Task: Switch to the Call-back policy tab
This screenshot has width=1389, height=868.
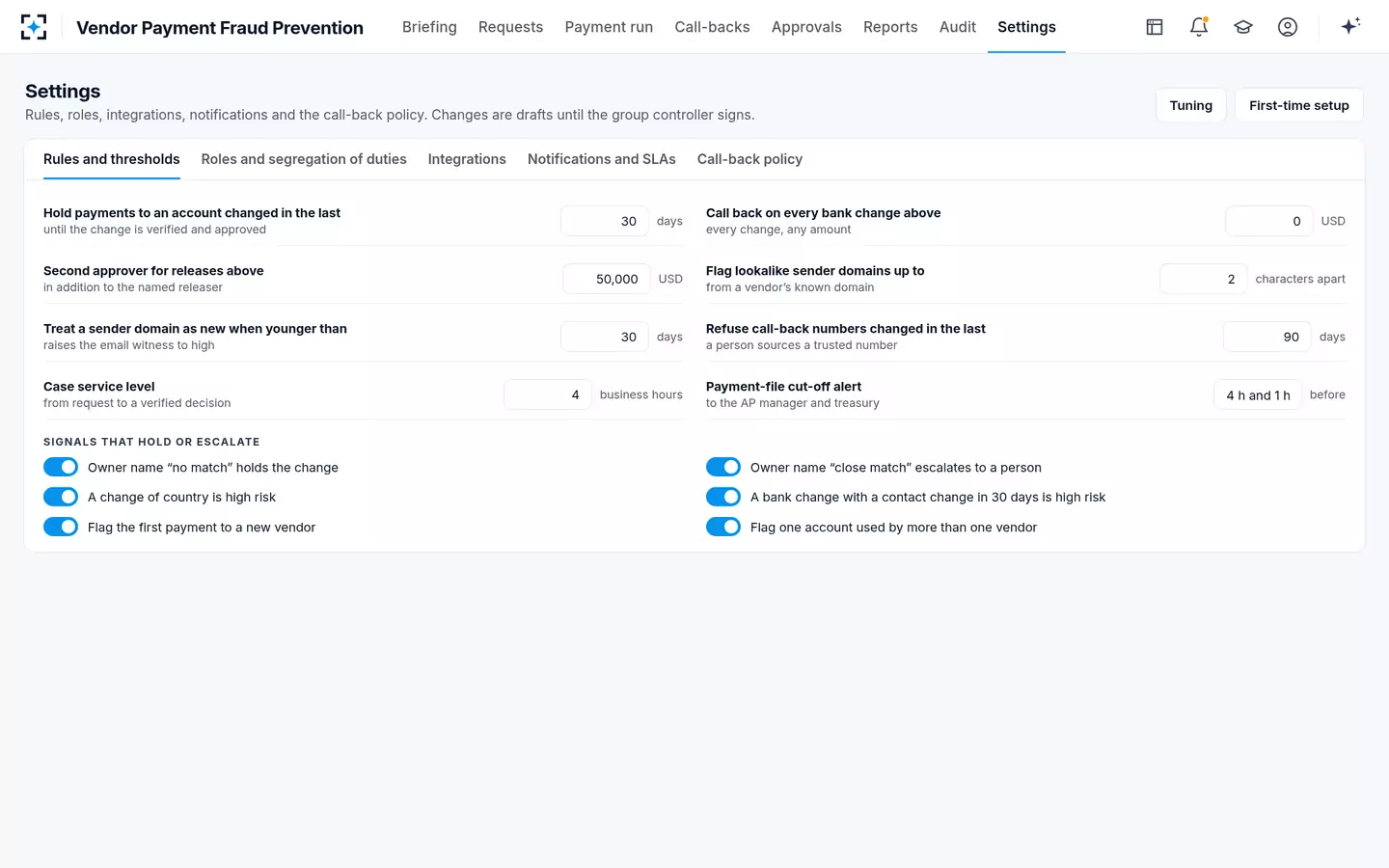Action: click(x=749, y=159)
